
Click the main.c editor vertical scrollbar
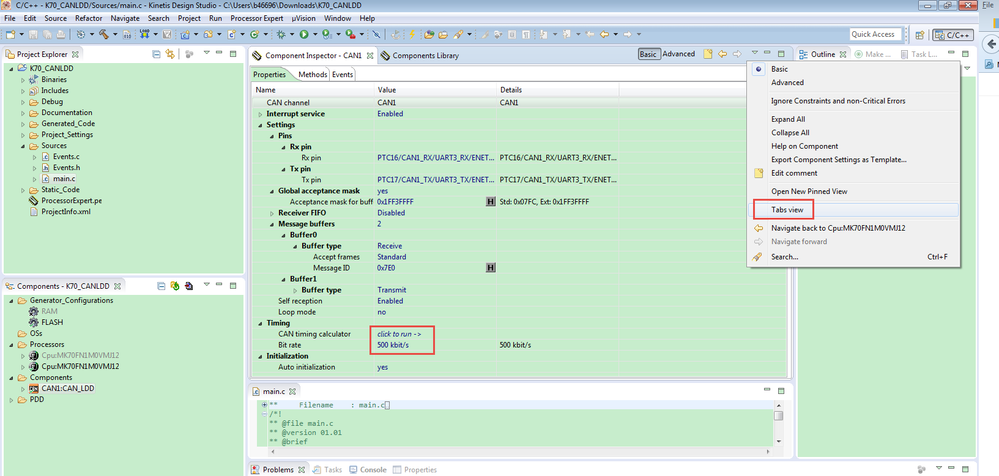pyautogui.click(x=779, y=424)
